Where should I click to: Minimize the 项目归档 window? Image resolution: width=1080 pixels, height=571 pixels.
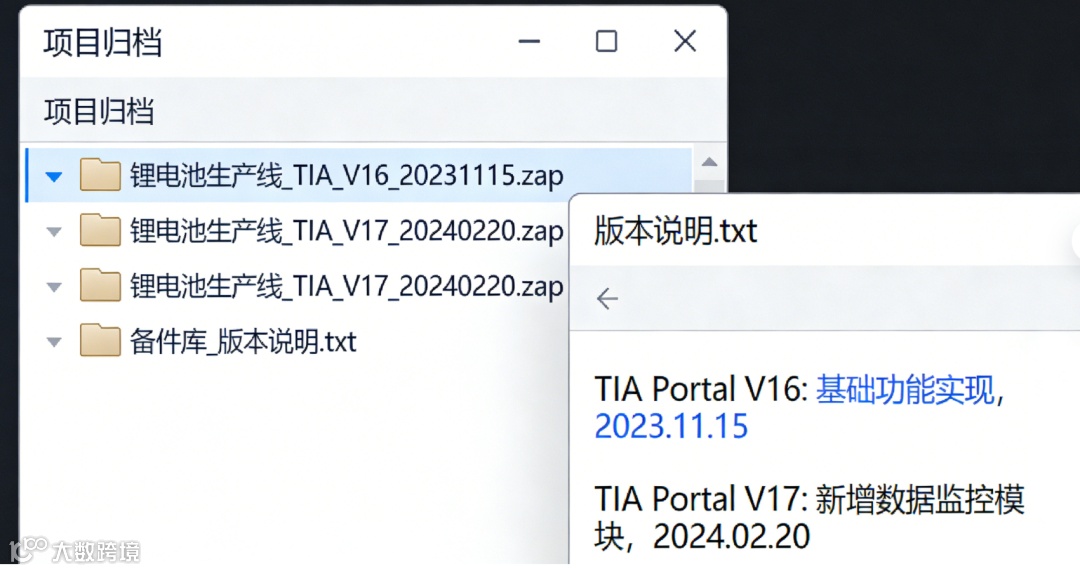(529, 41)
